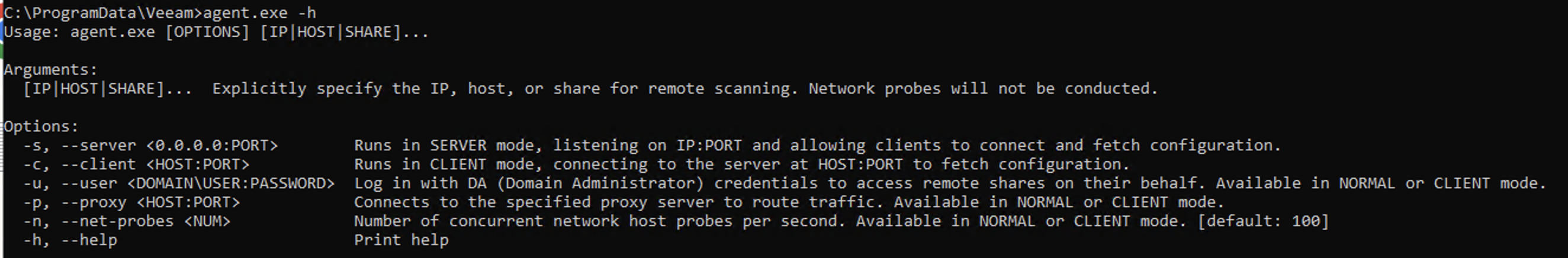Click the <DOMAIN\USER:PASSWORD> placeholder
Image resolution: width=1568 pixels, height=258 pixels.
pos(231,183)
